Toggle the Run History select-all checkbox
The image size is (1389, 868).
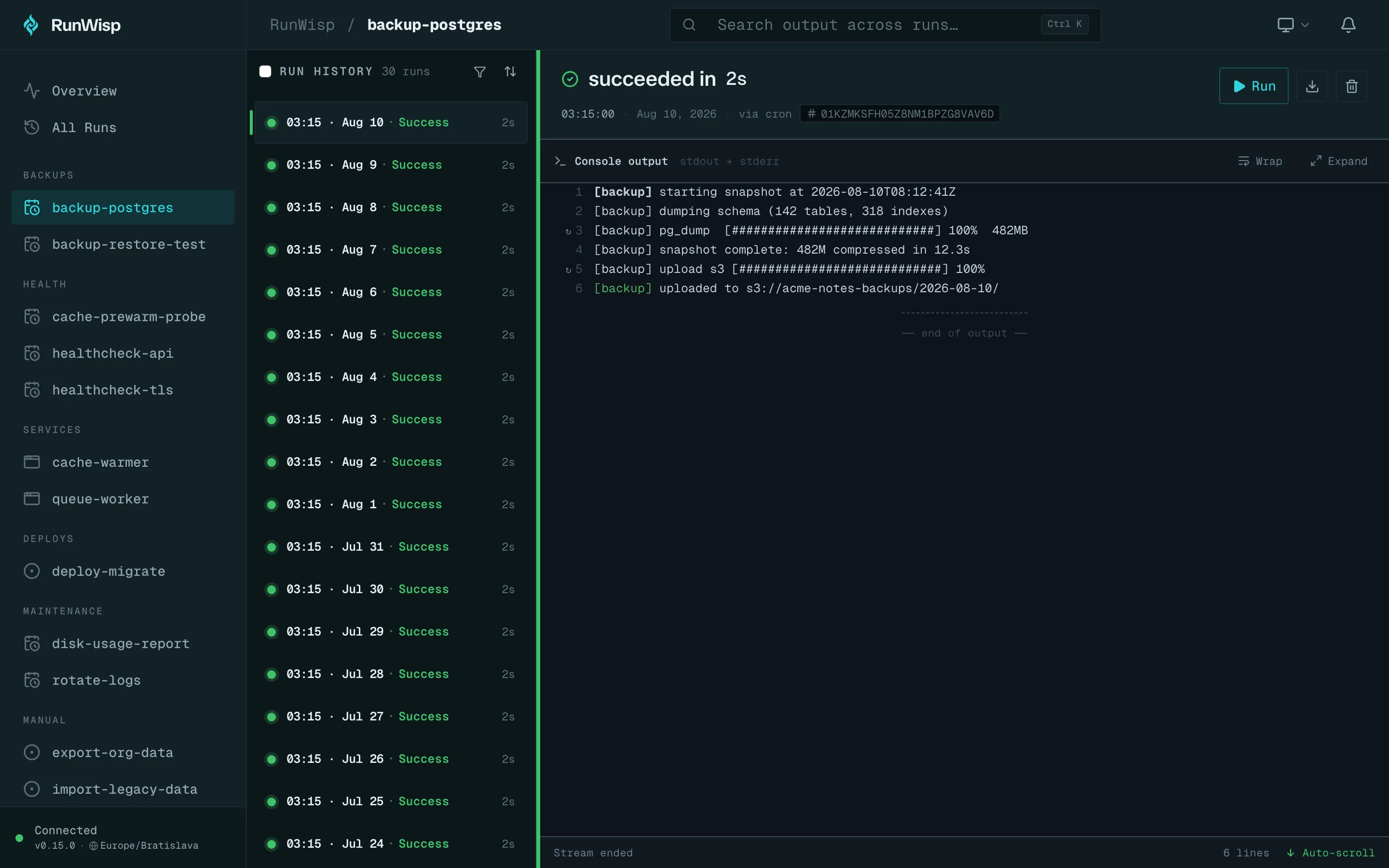(x=265, y=71)
